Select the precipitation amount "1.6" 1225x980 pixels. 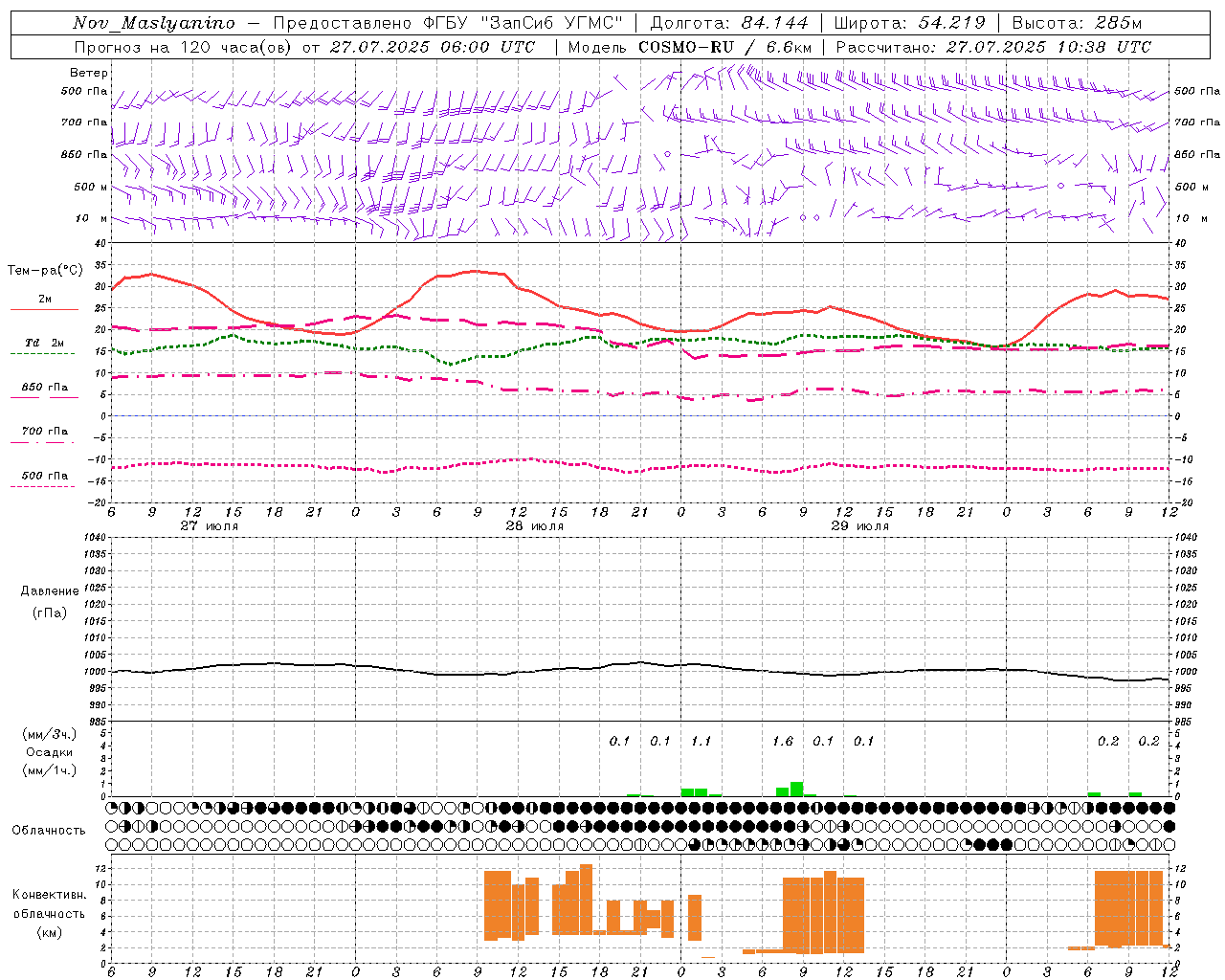coord(783,741)
